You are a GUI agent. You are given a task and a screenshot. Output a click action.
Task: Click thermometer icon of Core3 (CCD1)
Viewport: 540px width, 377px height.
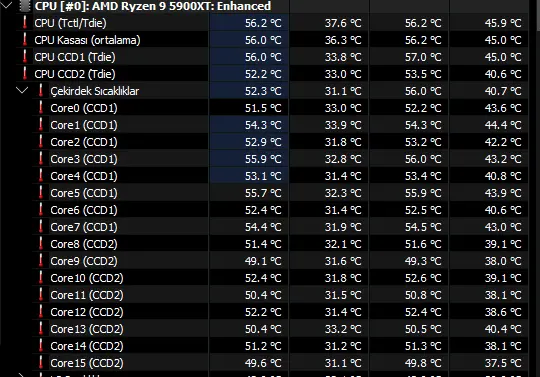pyautogui.click(x=41, y=158)
